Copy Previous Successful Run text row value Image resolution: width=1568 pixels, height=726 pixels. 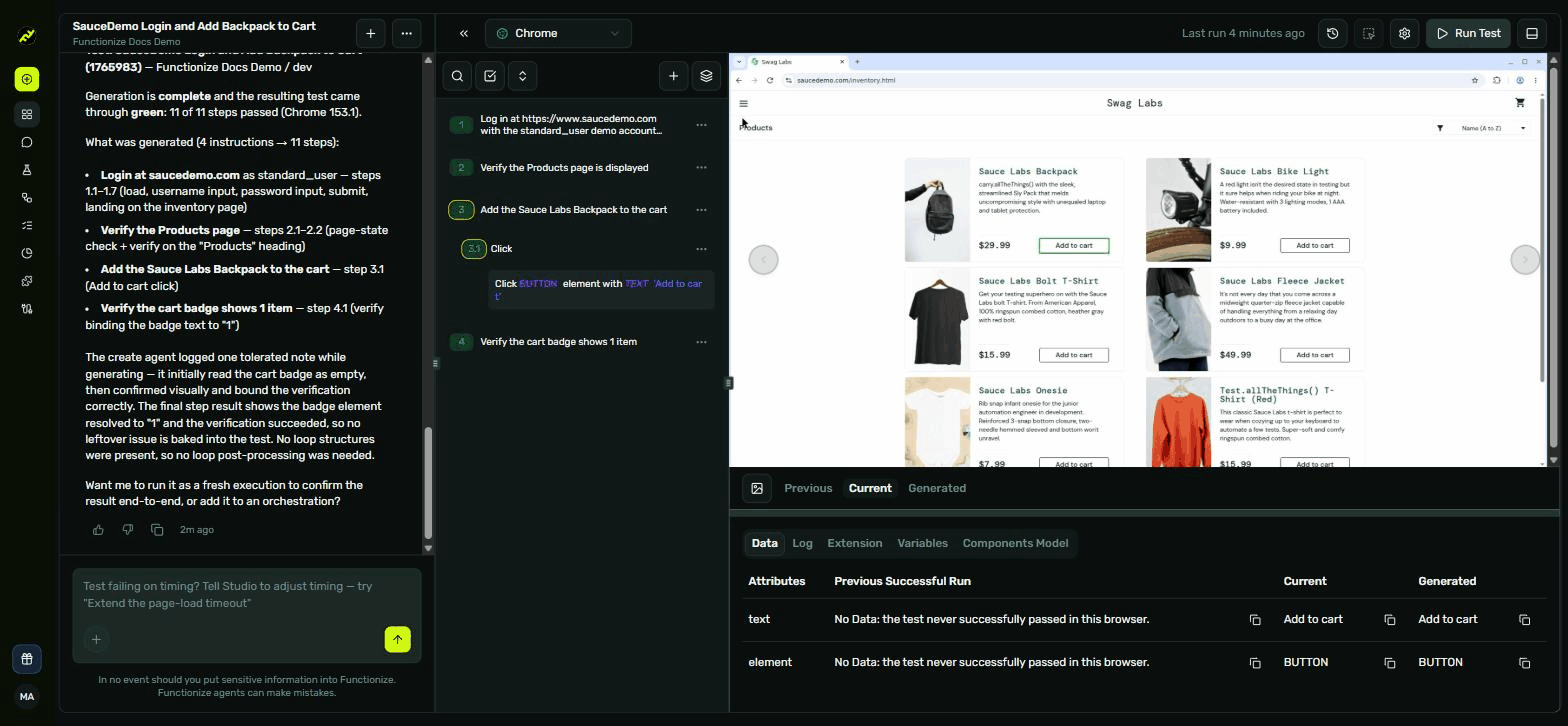click(x=1255, y=620)
